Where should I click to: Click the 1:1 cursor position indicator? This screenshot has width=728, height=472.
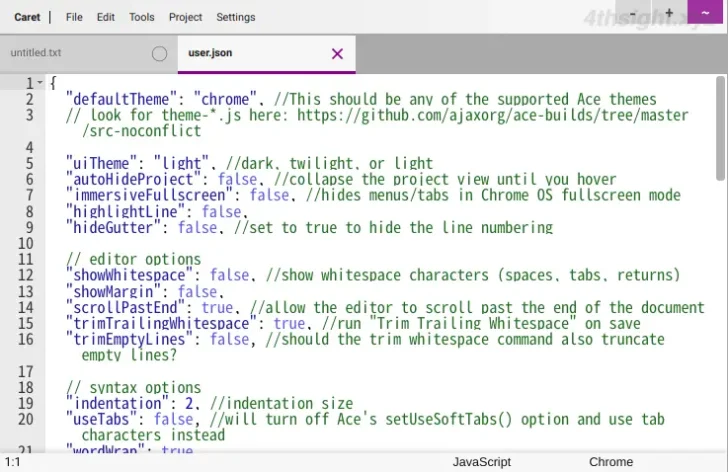click(13, 462)
